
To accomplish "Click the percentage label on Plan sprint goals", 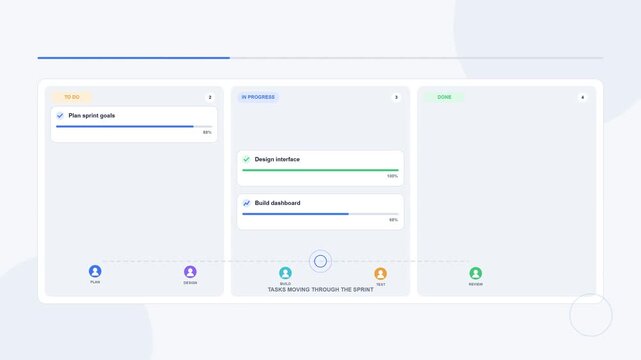I will pyautogui.click(x=207, y=132).
